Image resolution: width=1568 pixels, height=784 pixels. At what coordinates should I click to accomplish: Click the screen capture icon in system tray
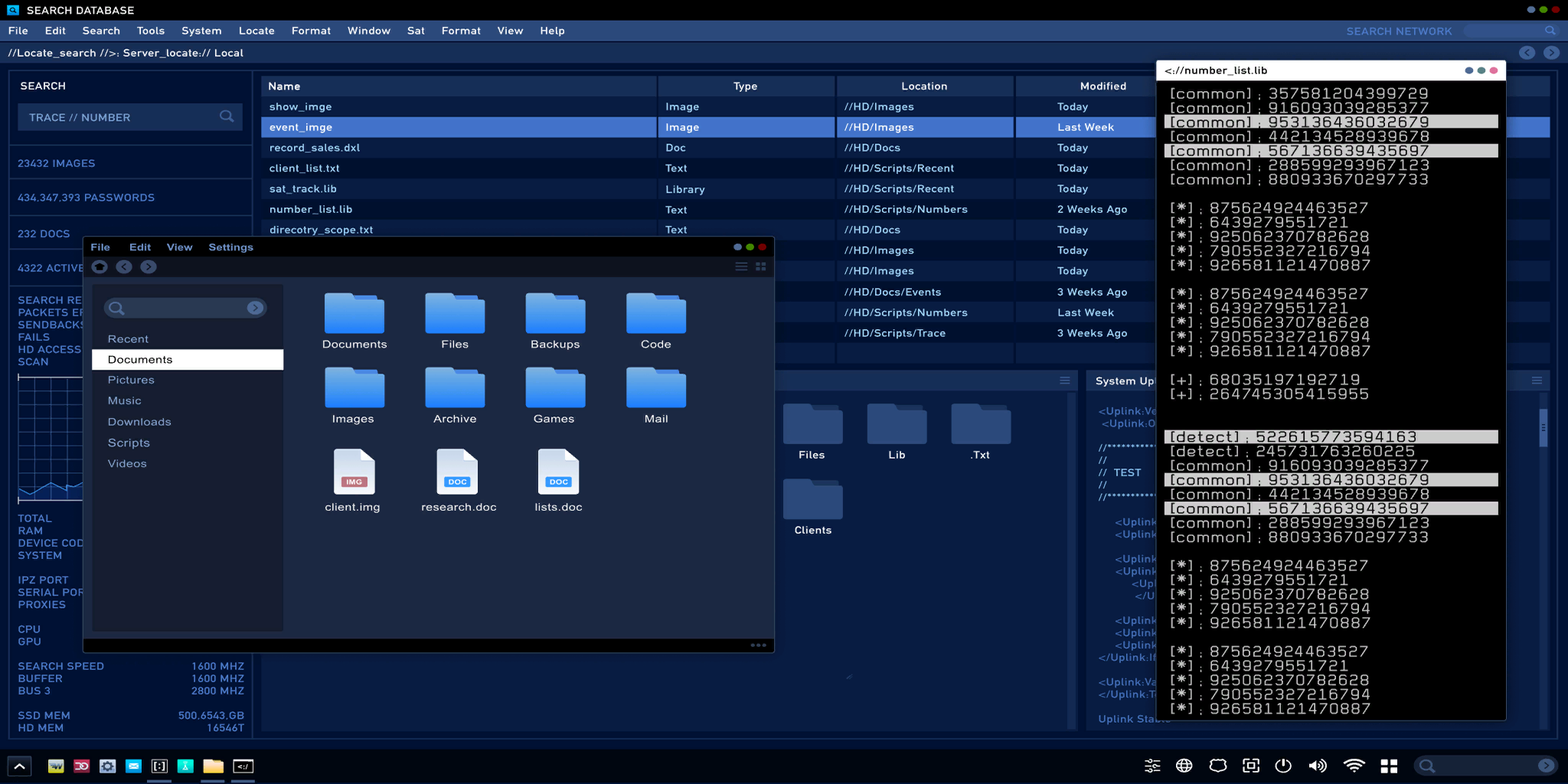(1251, 766)
